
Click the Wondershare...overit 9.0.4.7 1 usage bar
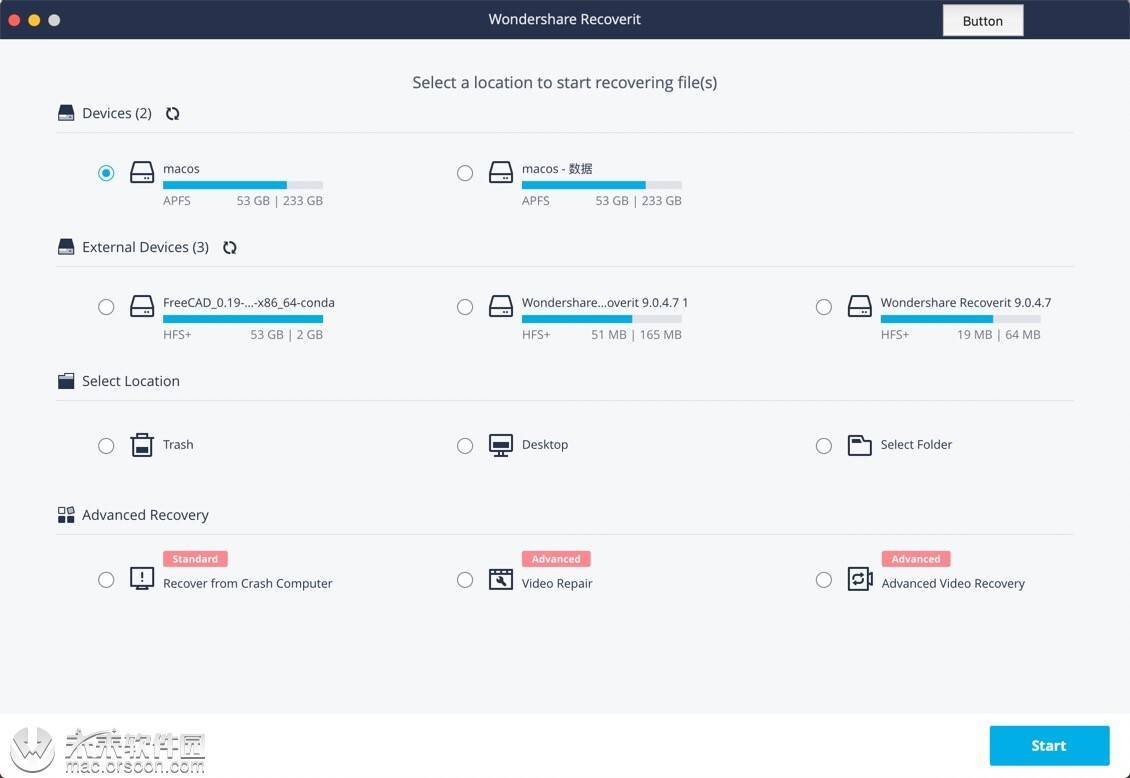602,319
